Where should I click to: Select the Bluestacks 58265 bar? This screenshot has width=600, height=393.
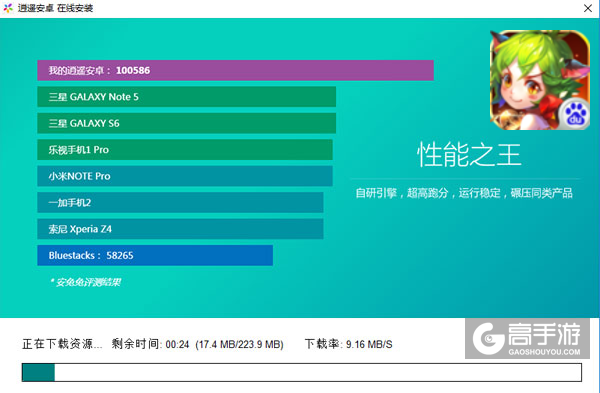(155, 255)
